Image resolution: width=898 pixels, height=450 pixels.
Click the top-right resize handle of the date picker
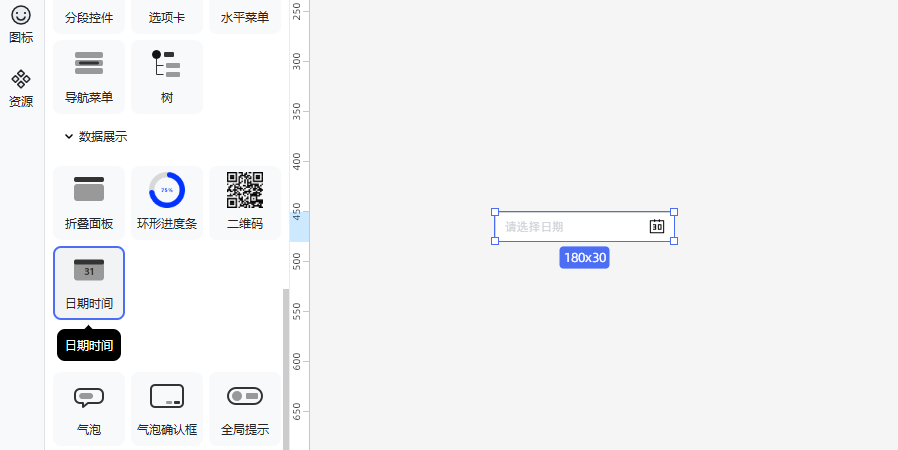click(674, 212)
